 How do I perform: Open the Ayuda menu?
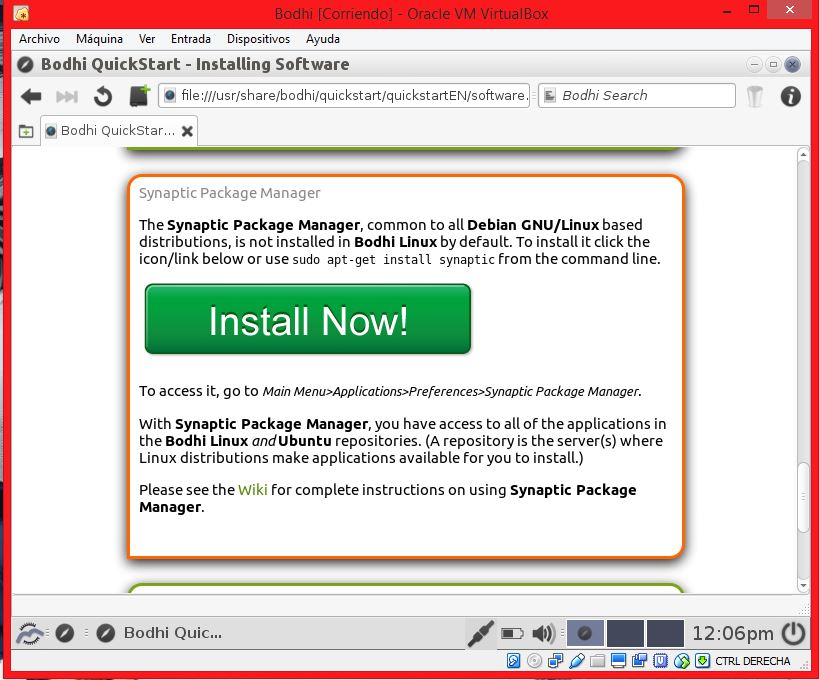click(323, 39)
